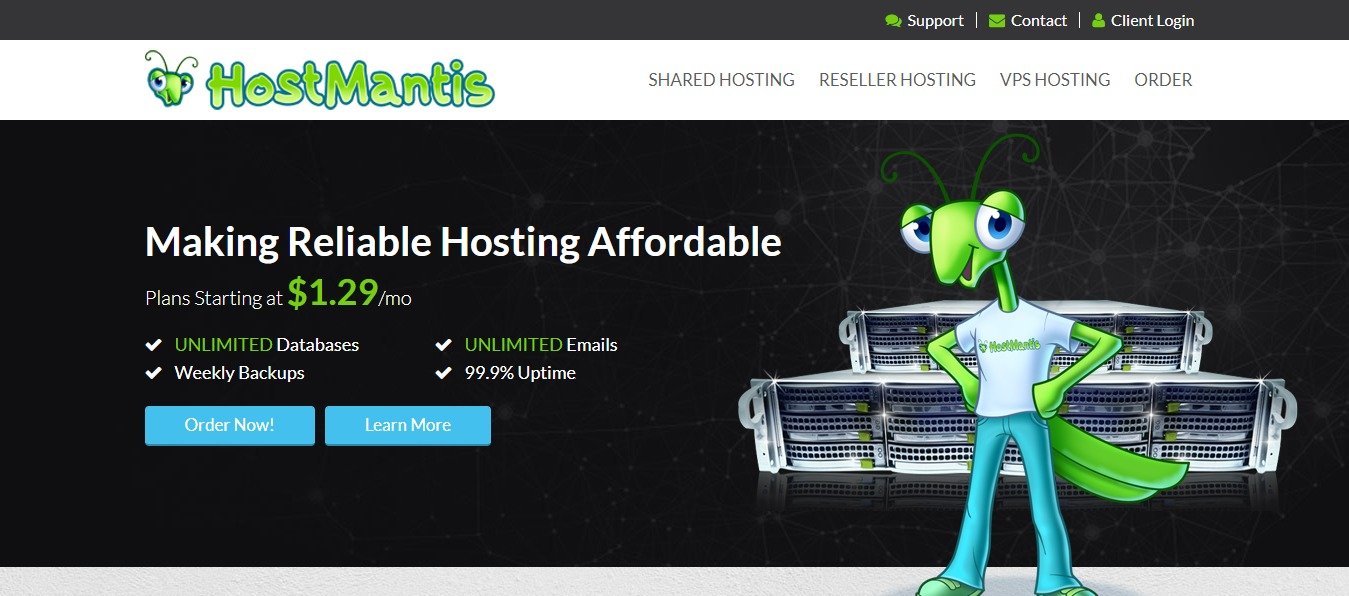Go to VPS Hosting page
The height and width of the screenshot is (596, 1349).
click(x=1055, y=80)
